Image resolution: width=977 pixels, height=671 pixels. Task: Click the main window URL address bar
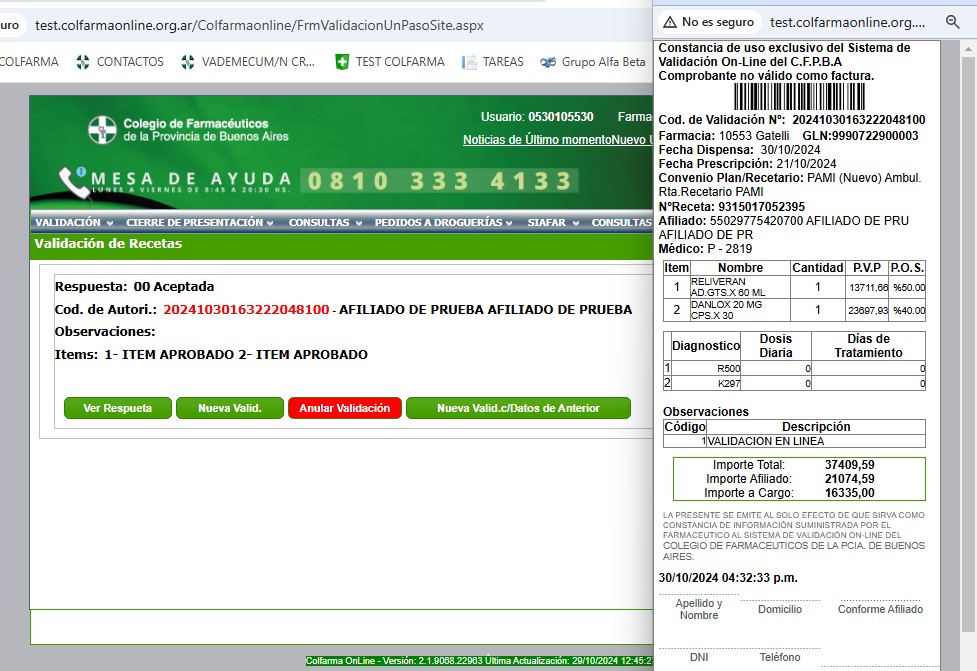259,26
